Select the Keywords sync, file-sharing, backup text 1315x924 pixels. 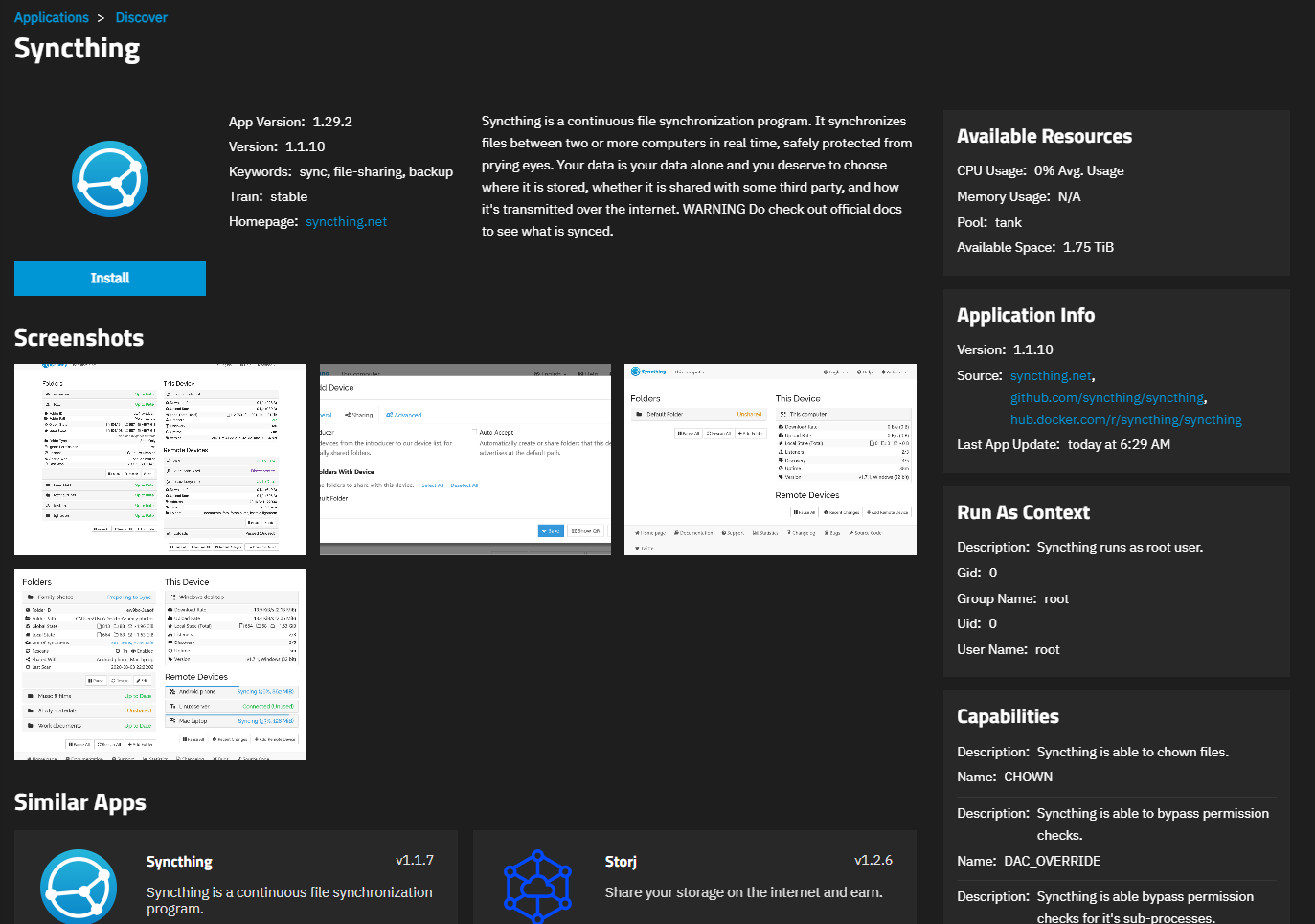(341, 171)
